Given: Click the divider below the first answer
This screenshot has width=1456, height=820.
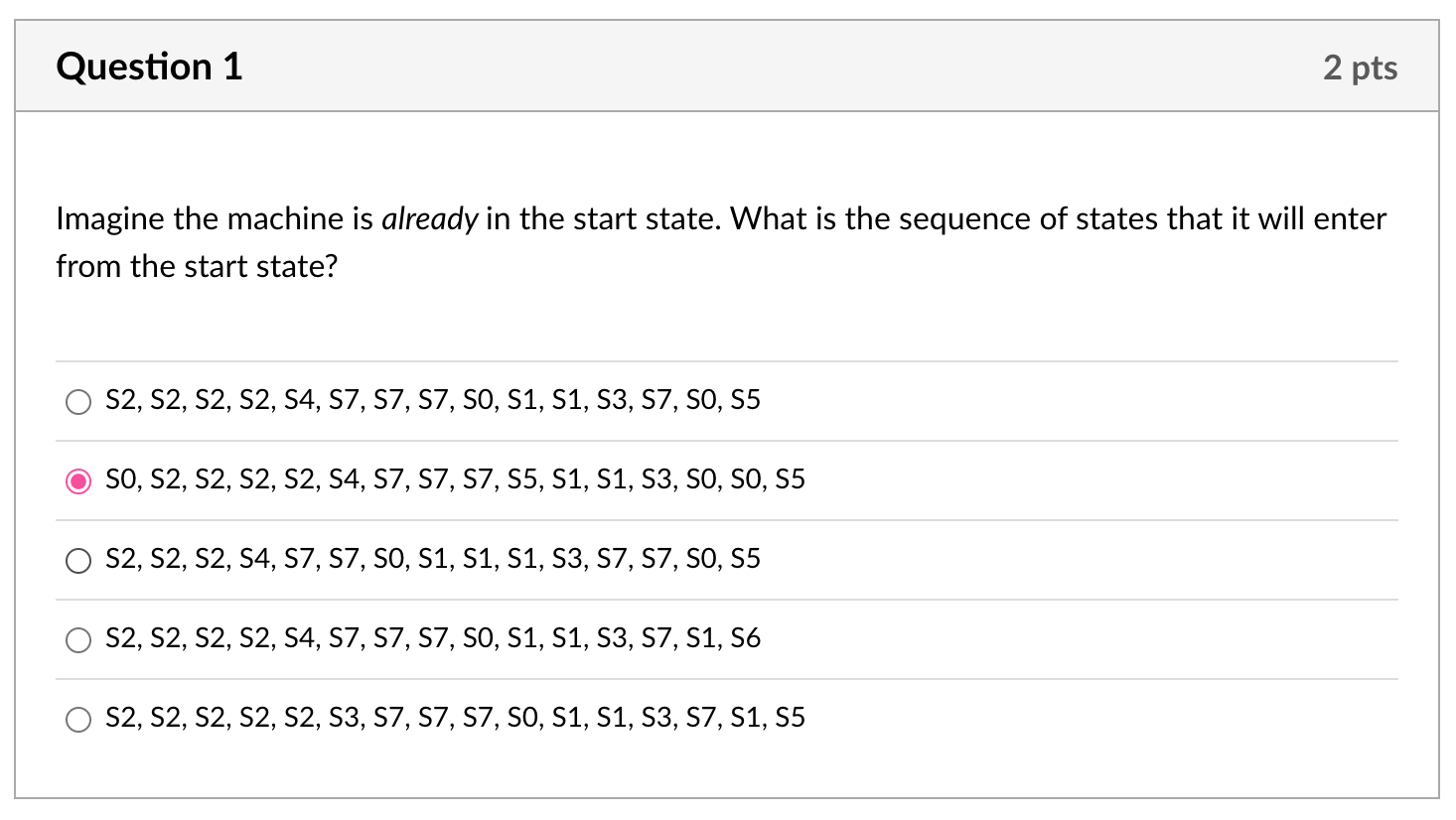Looking at the screenshot, I should coord(728,440).
